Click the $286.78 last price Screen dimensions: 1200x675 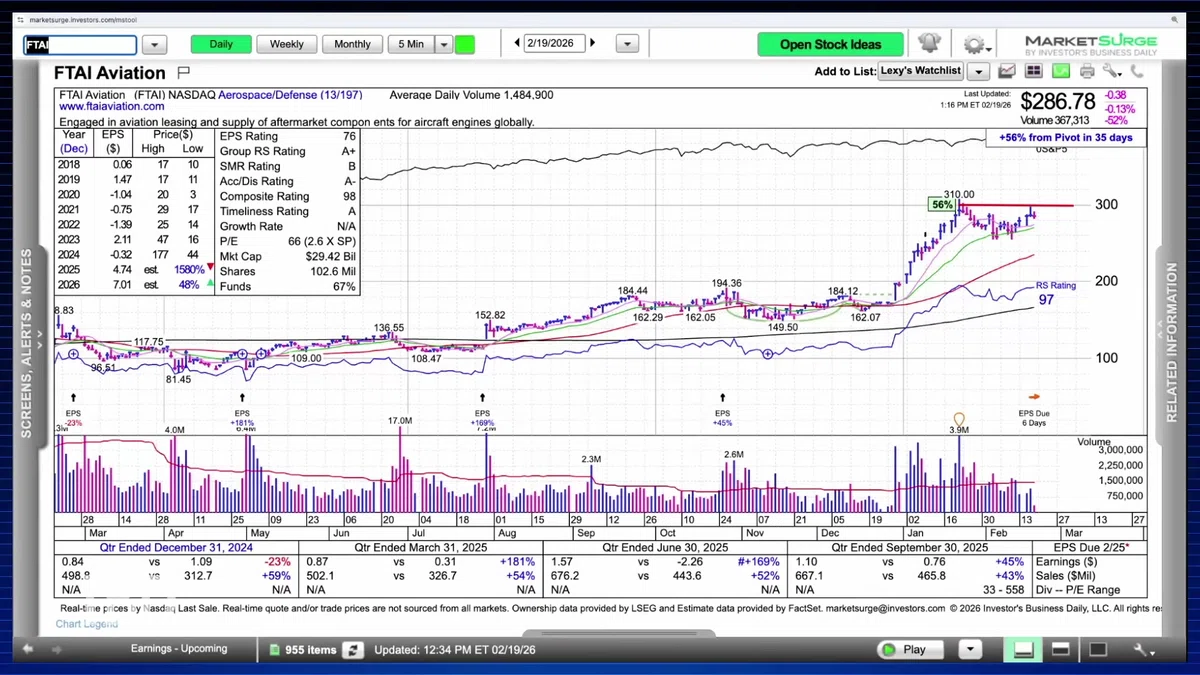click(1059, 101)
